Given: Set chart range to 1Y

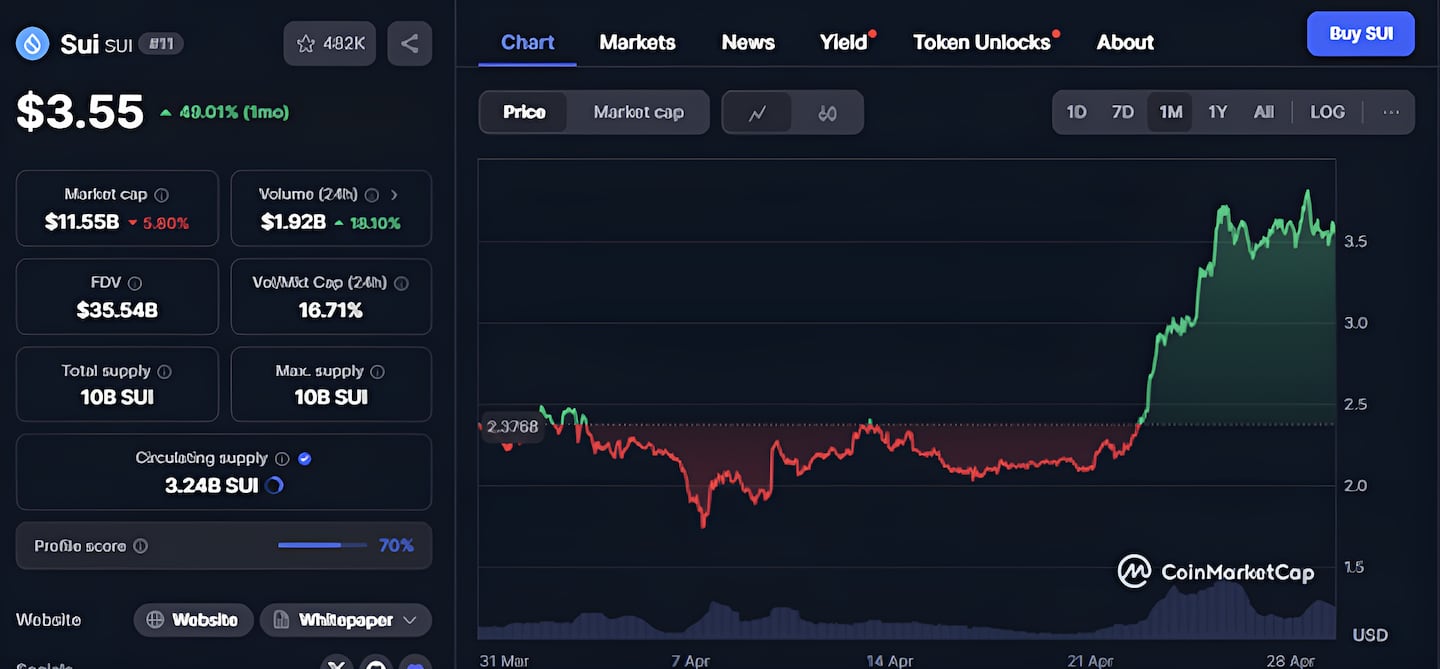Looking at the screenshot, I should [x=1217, y=112].
